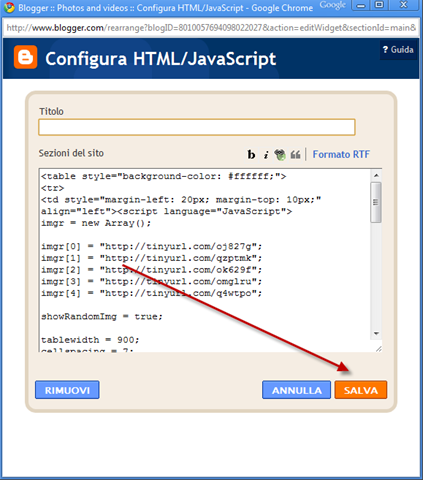Click the 'tablewidth = 900;' line
The width and height of the screenshot is (423, 480).
[90, 340]
